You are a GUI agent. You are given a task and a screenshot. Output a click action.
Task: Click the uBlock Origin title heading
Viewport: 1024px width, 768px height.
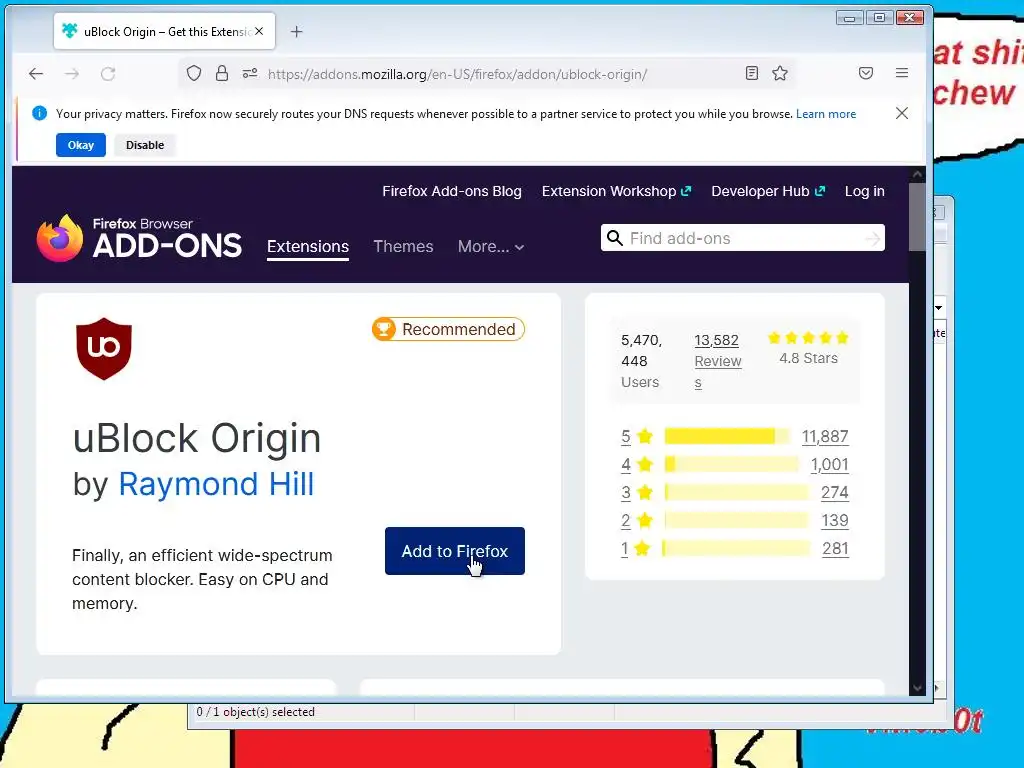(197, 438)
